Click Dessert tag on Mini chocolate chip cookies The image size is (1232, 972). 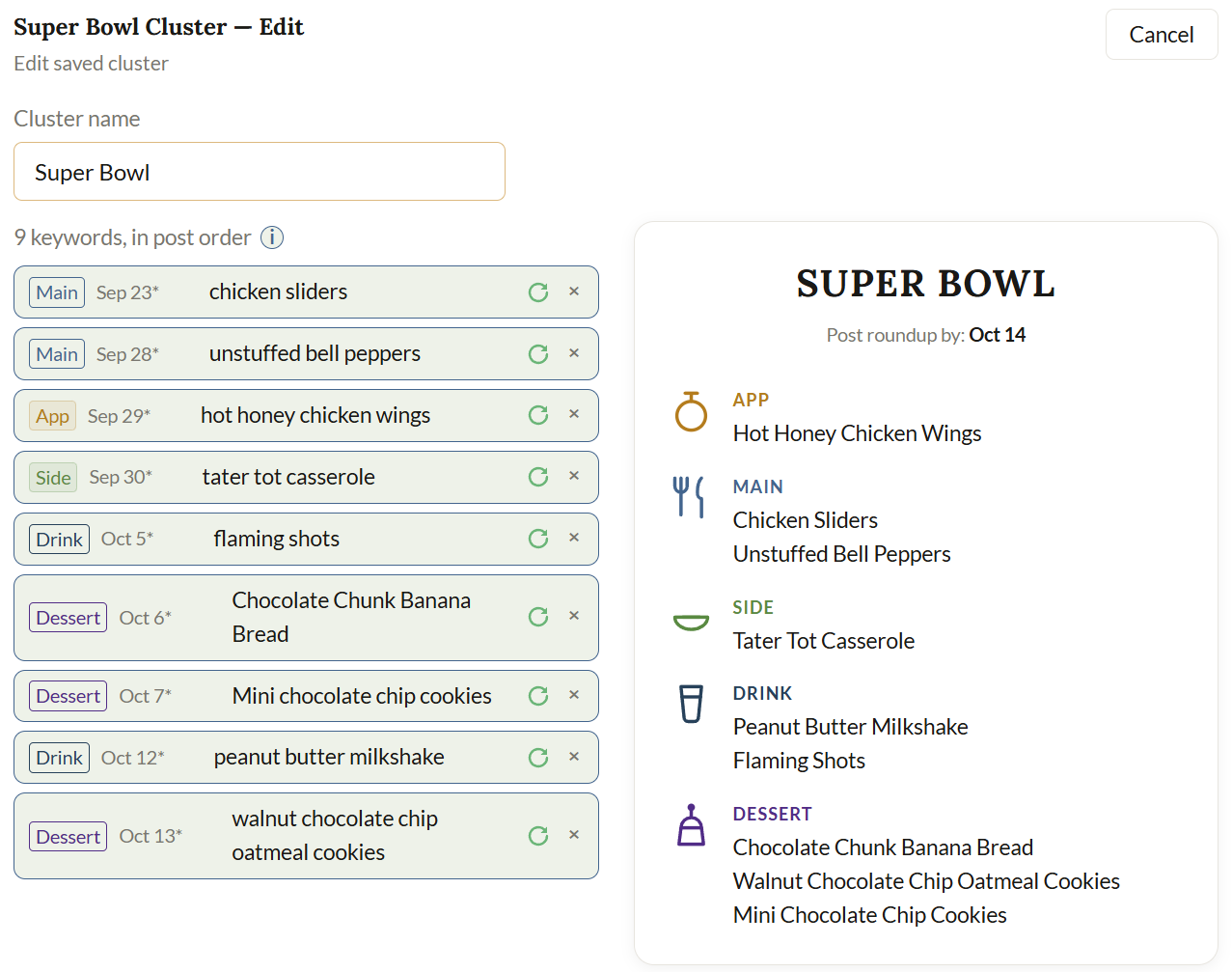click(x=68, y=696)
